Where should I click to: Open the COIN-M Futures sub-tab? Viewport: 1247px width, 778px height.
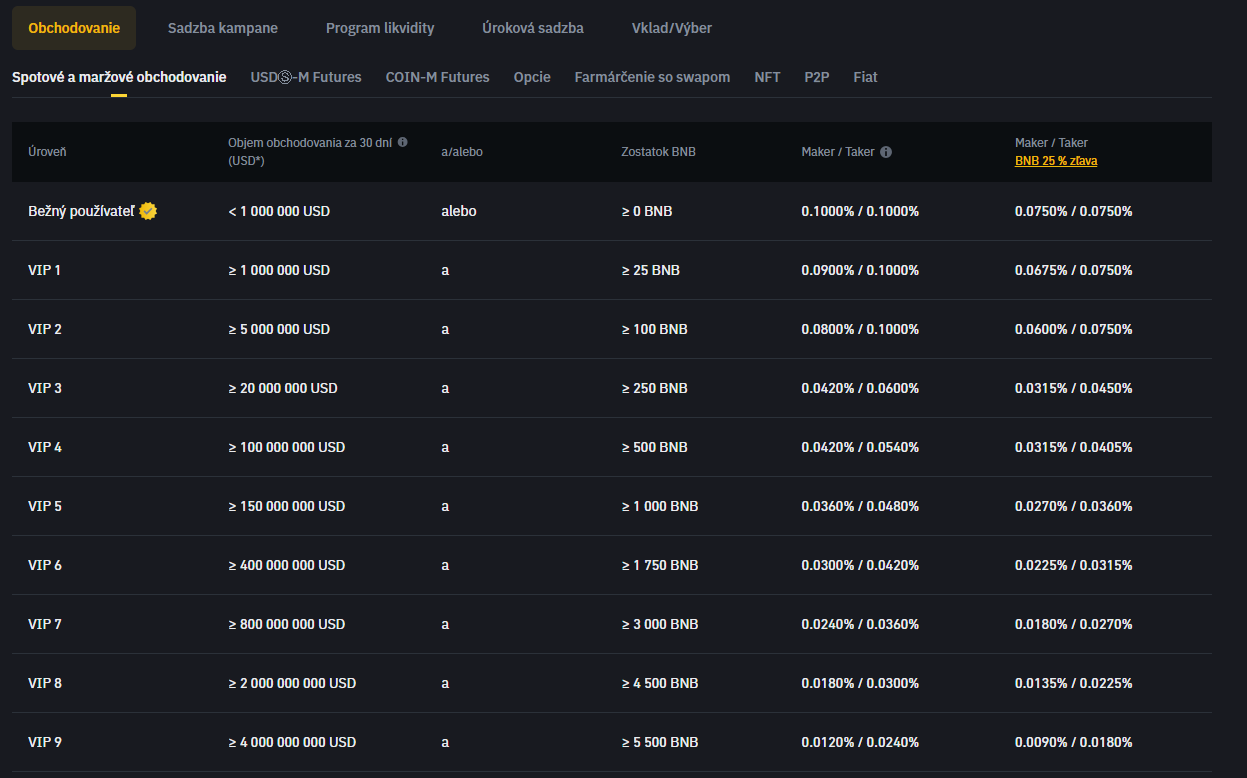(437, 77)
